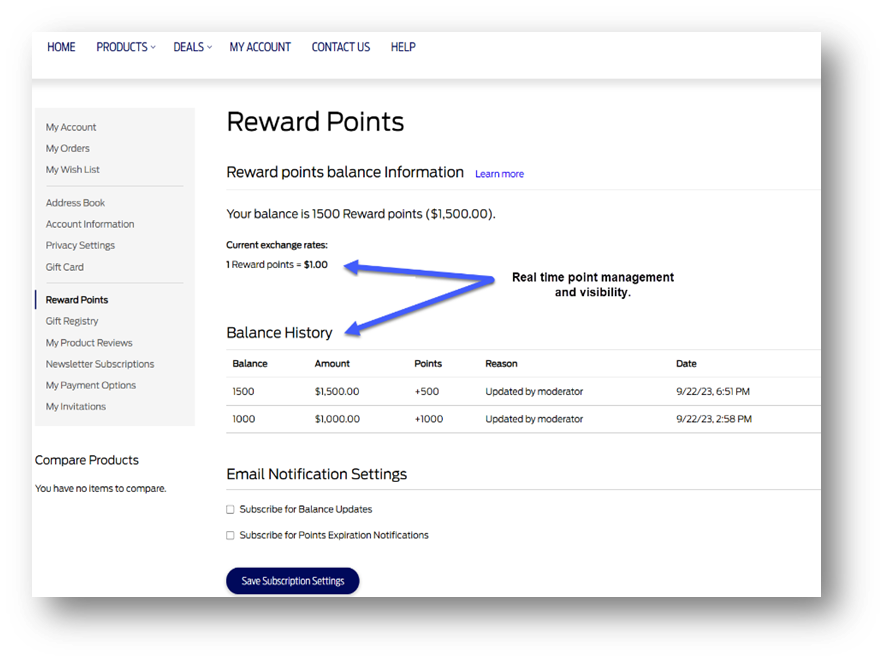Click Contact Us in the navigation bar
Screen dimensions: 886x662
click(x=340, y=47)
